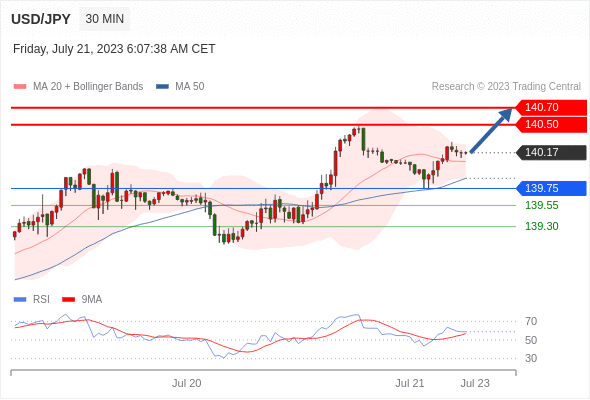Click the black 140.17 current price tag
The height and width of the screenshot is (400, 590).
[x=551, y=152]
